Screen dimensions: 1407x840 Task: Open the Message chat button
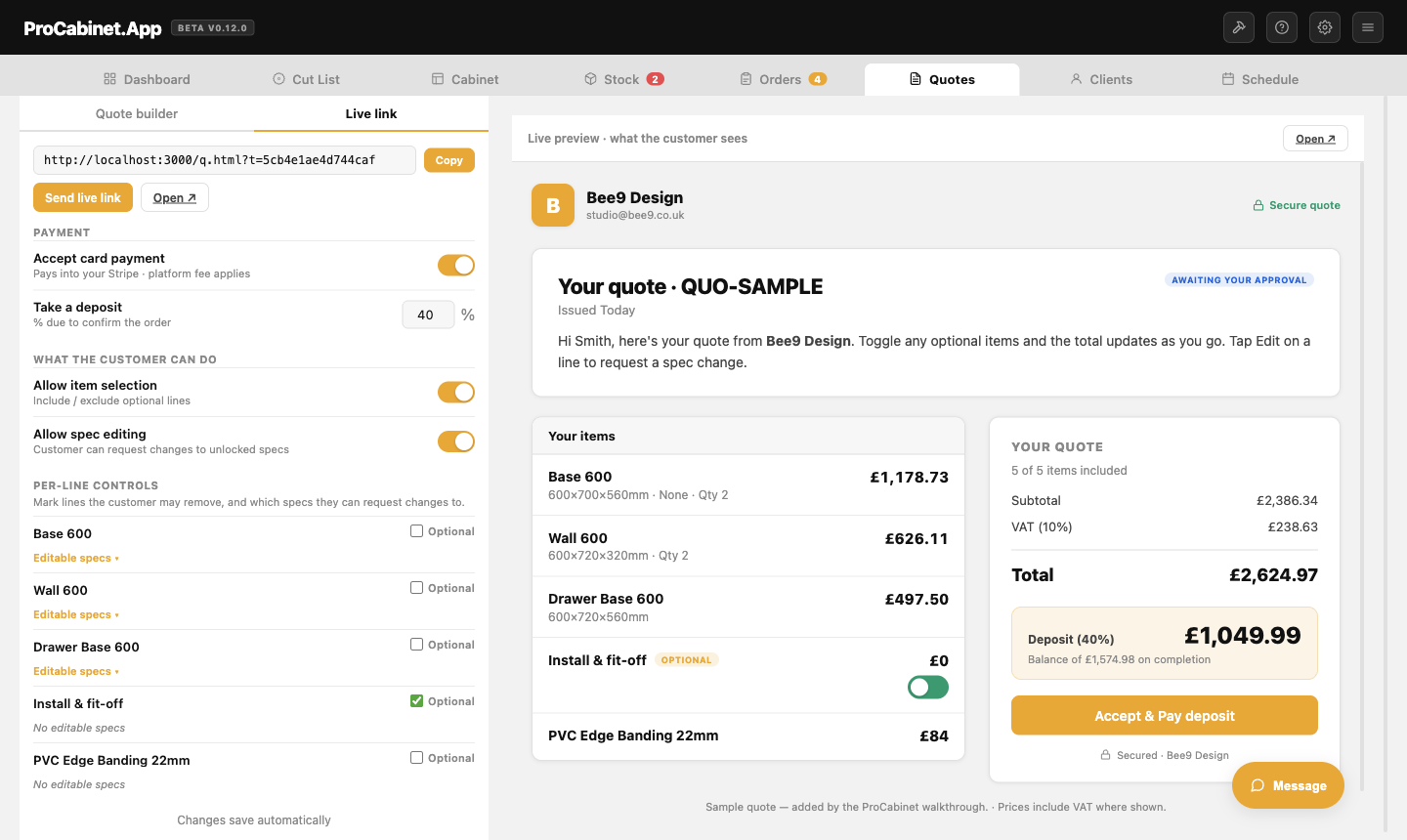[x=1288, y=785]
